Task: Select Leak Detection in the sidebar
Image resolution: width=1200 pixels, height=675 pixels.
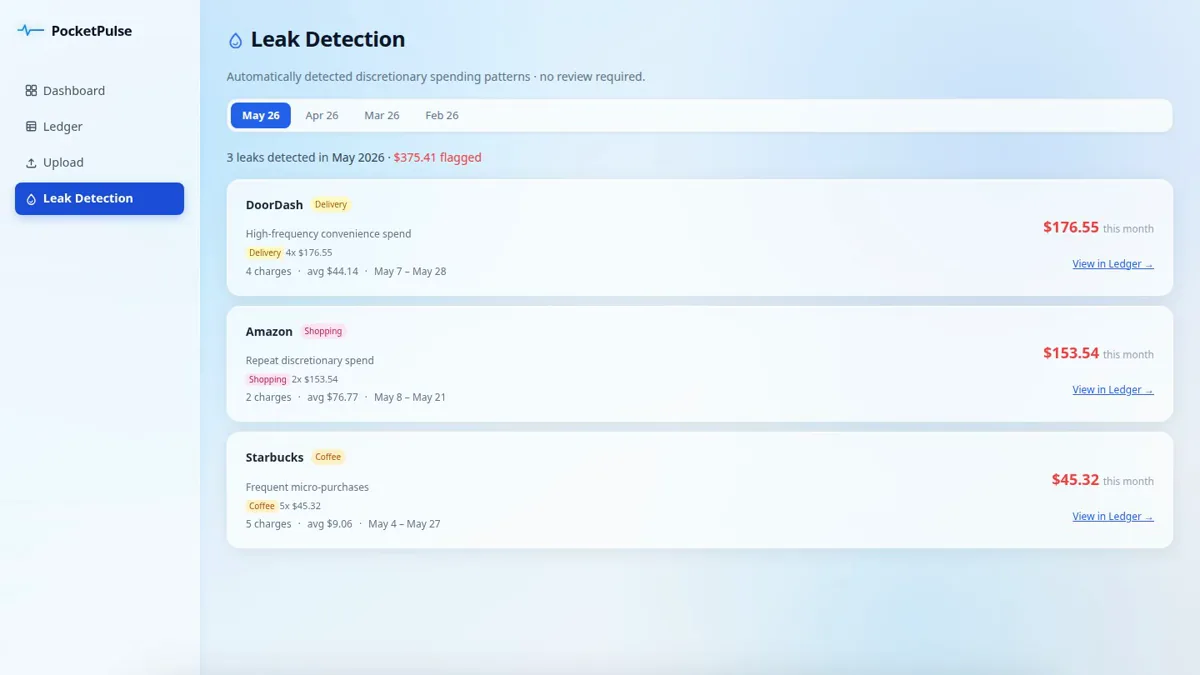Action: point(99,198)
